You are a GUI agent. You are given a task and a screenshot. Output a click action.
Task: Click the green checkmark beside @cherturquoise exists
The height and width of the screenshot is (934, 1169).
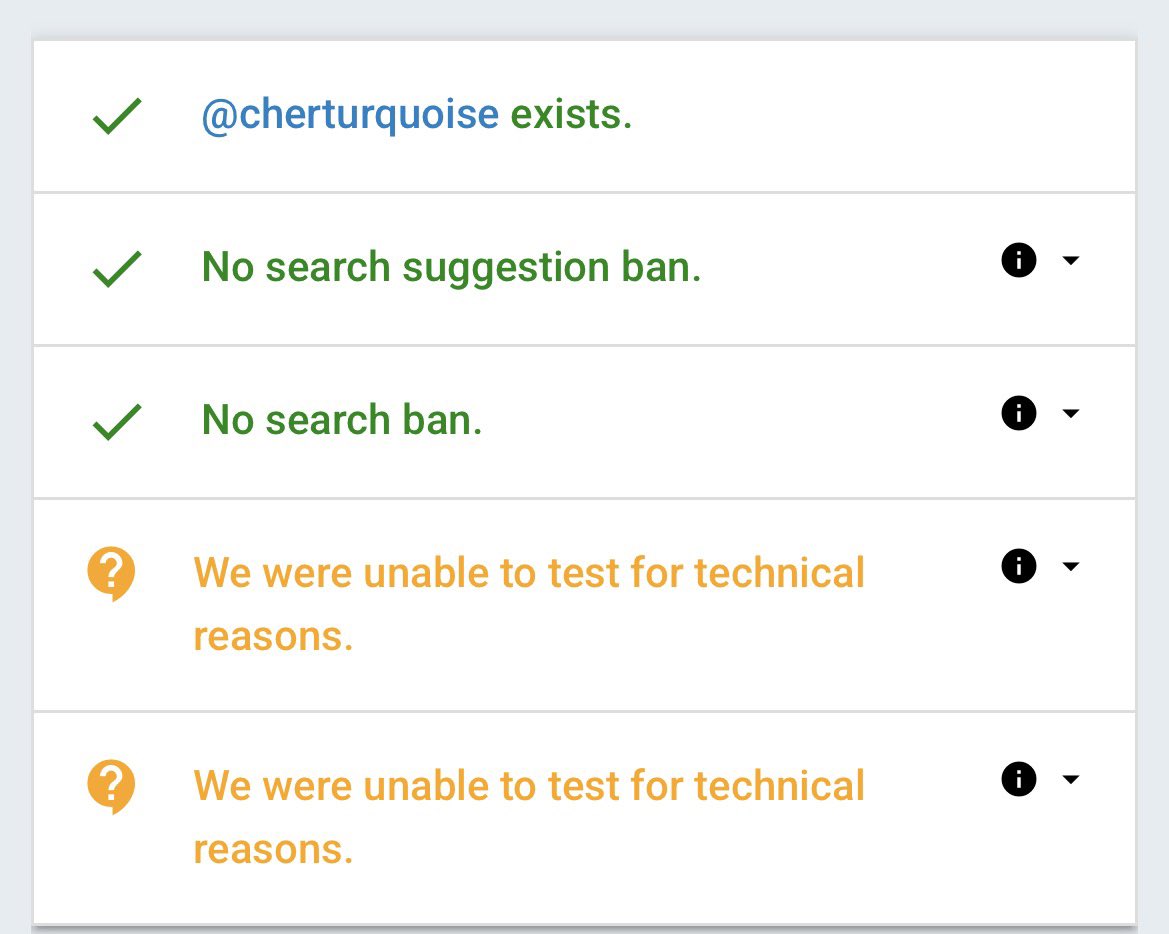(x=117, y=117)
